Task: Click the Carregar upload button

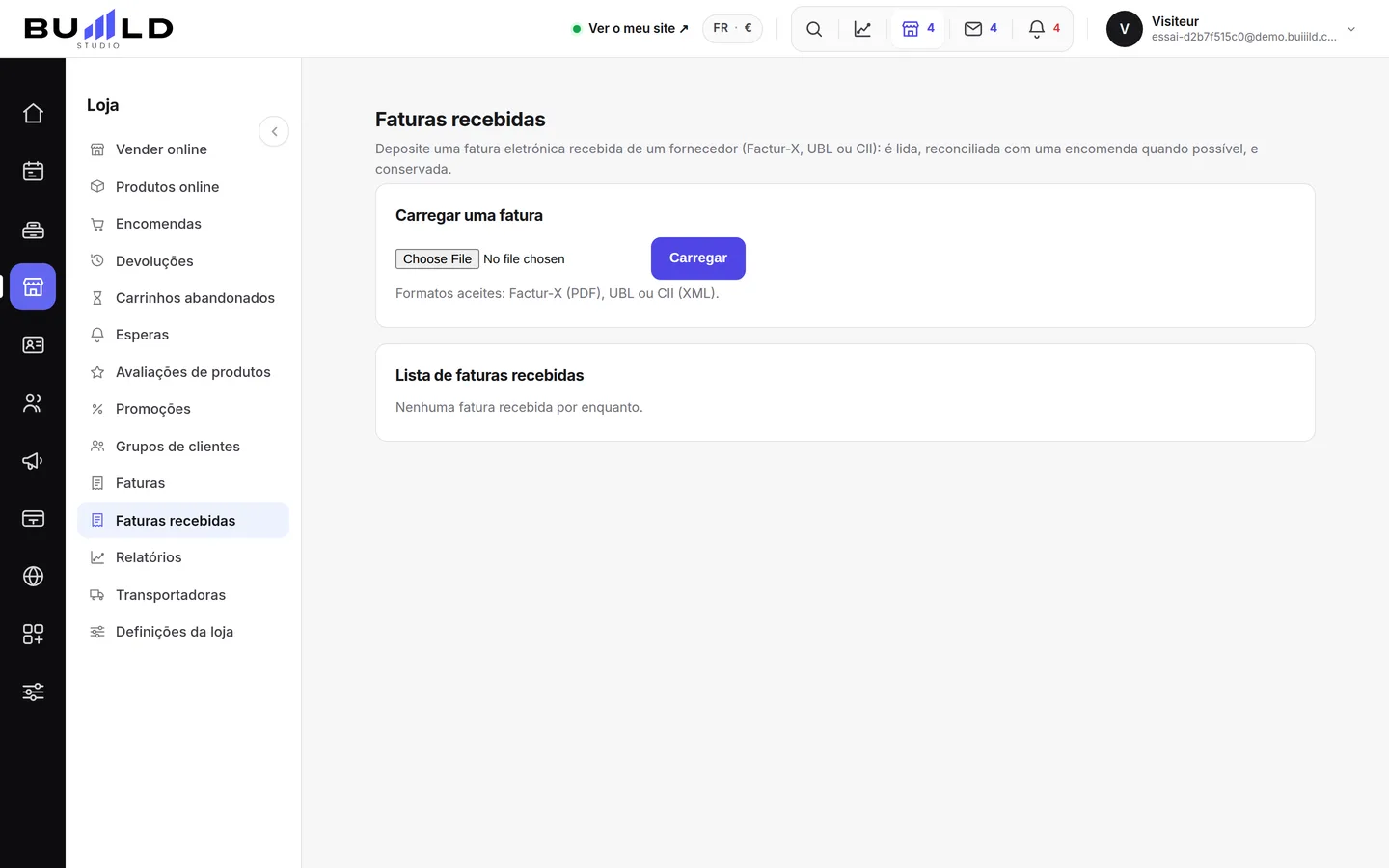Action: (x=698, y=258)
